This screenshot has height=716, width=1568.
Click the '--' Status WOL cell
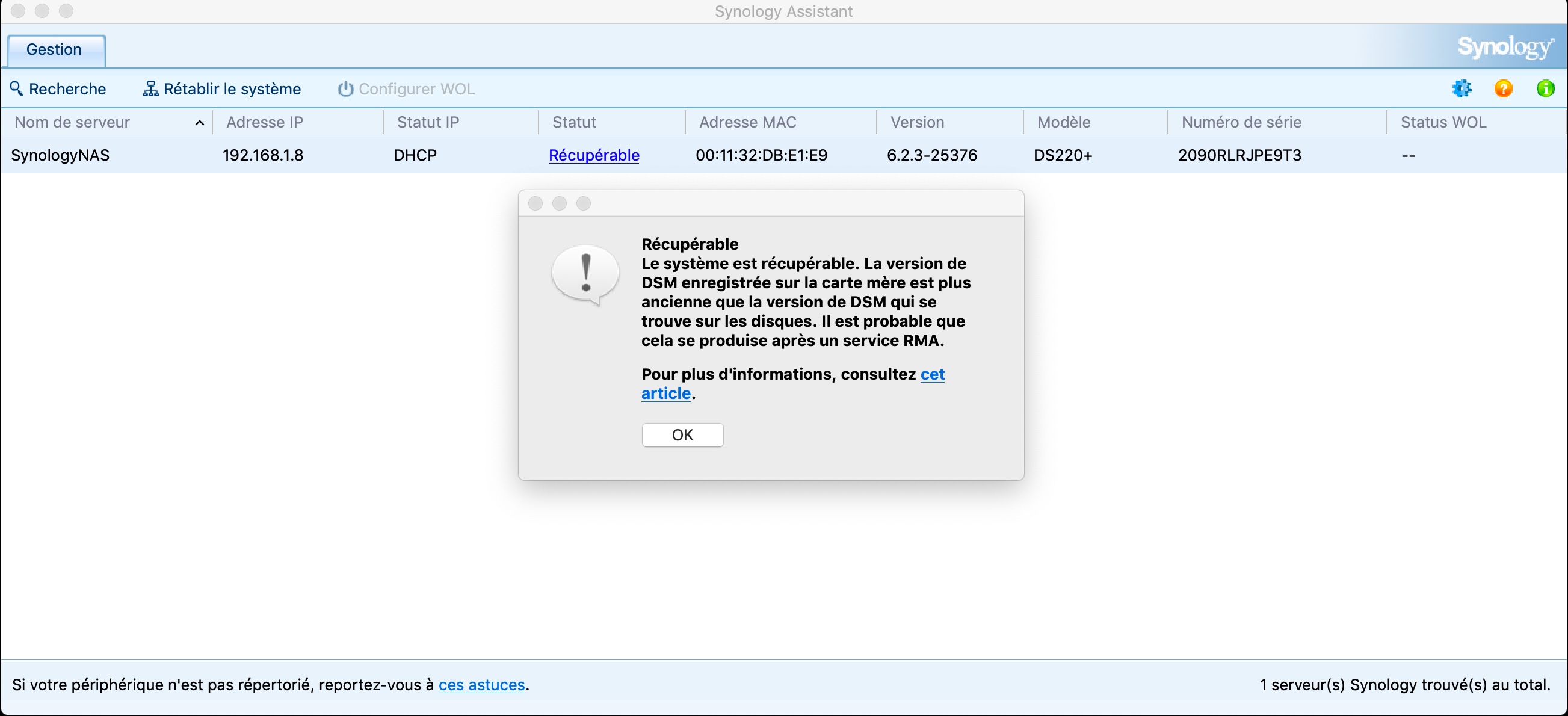pyautogui.click(x=1408, y=156)
